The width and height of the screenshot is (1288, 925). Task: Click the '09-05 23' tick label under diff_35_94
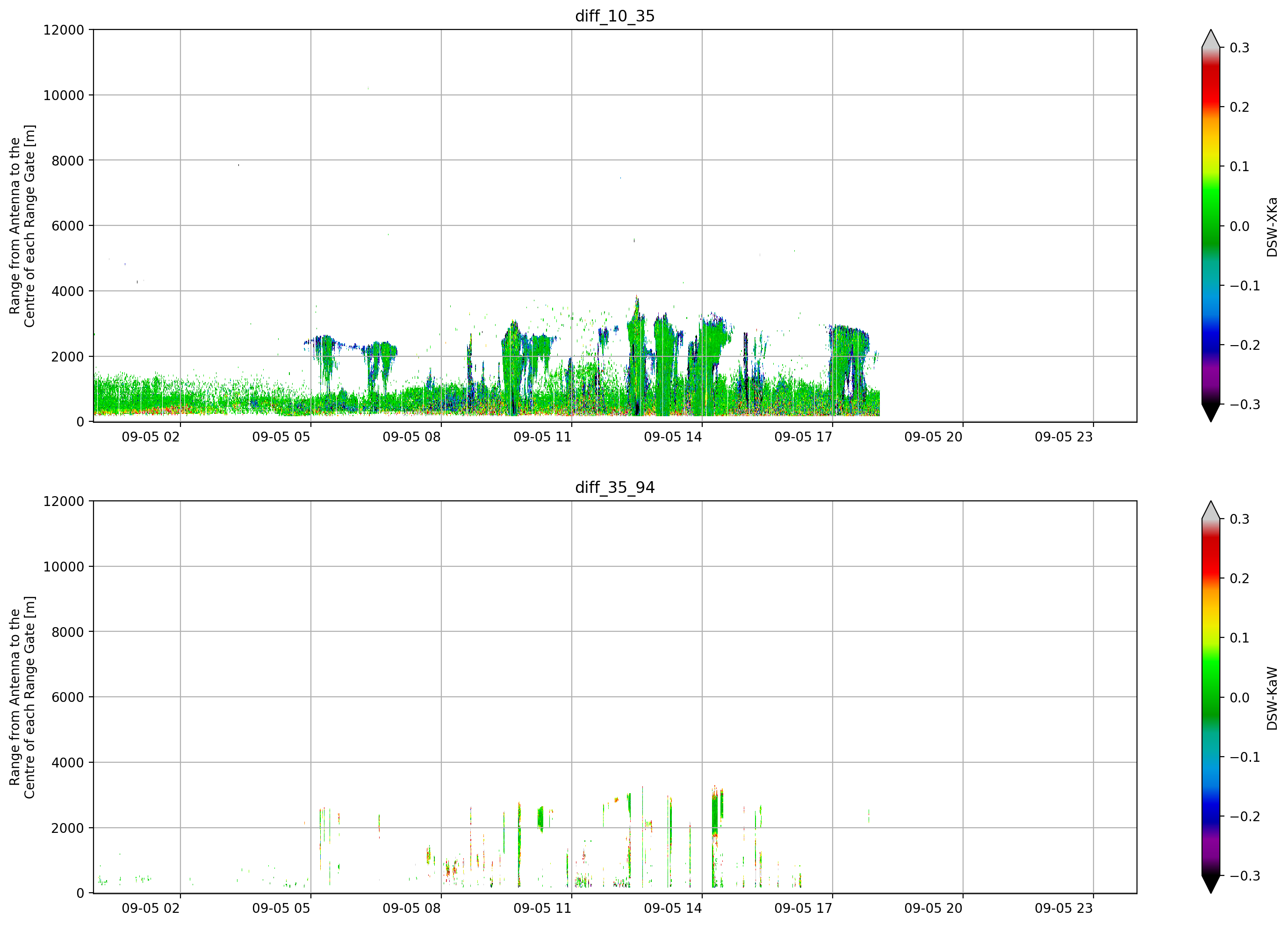tap(1064, 908)
